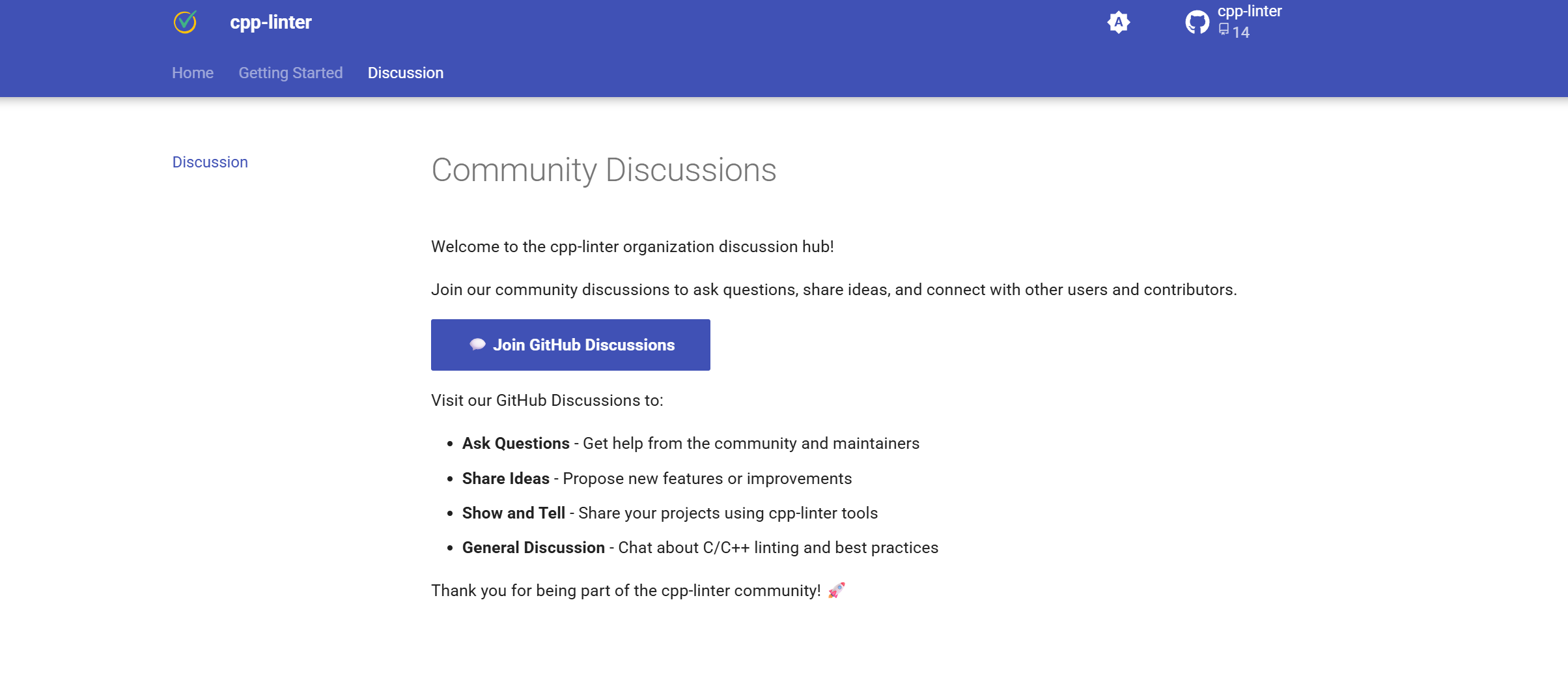Open the Discussion link in the left sidebar
Viewport: 1568px width, 699px height.
tap(210, 162)
